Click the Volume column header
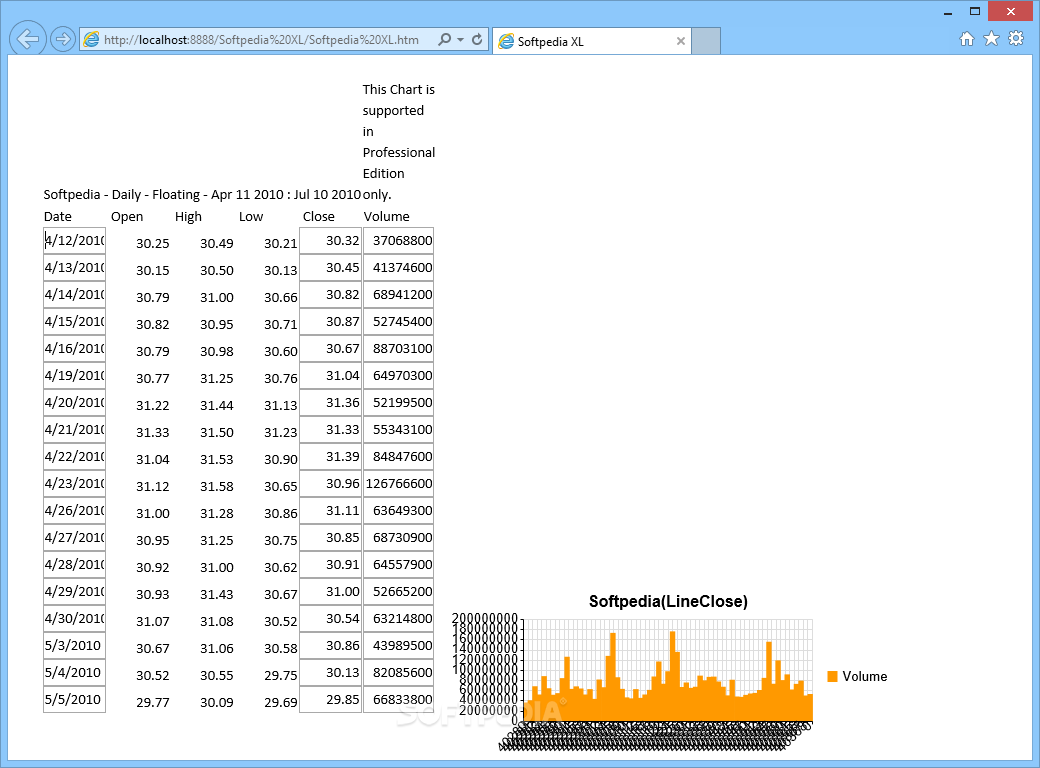The image size is (1040, 768). tap(387, 216)
